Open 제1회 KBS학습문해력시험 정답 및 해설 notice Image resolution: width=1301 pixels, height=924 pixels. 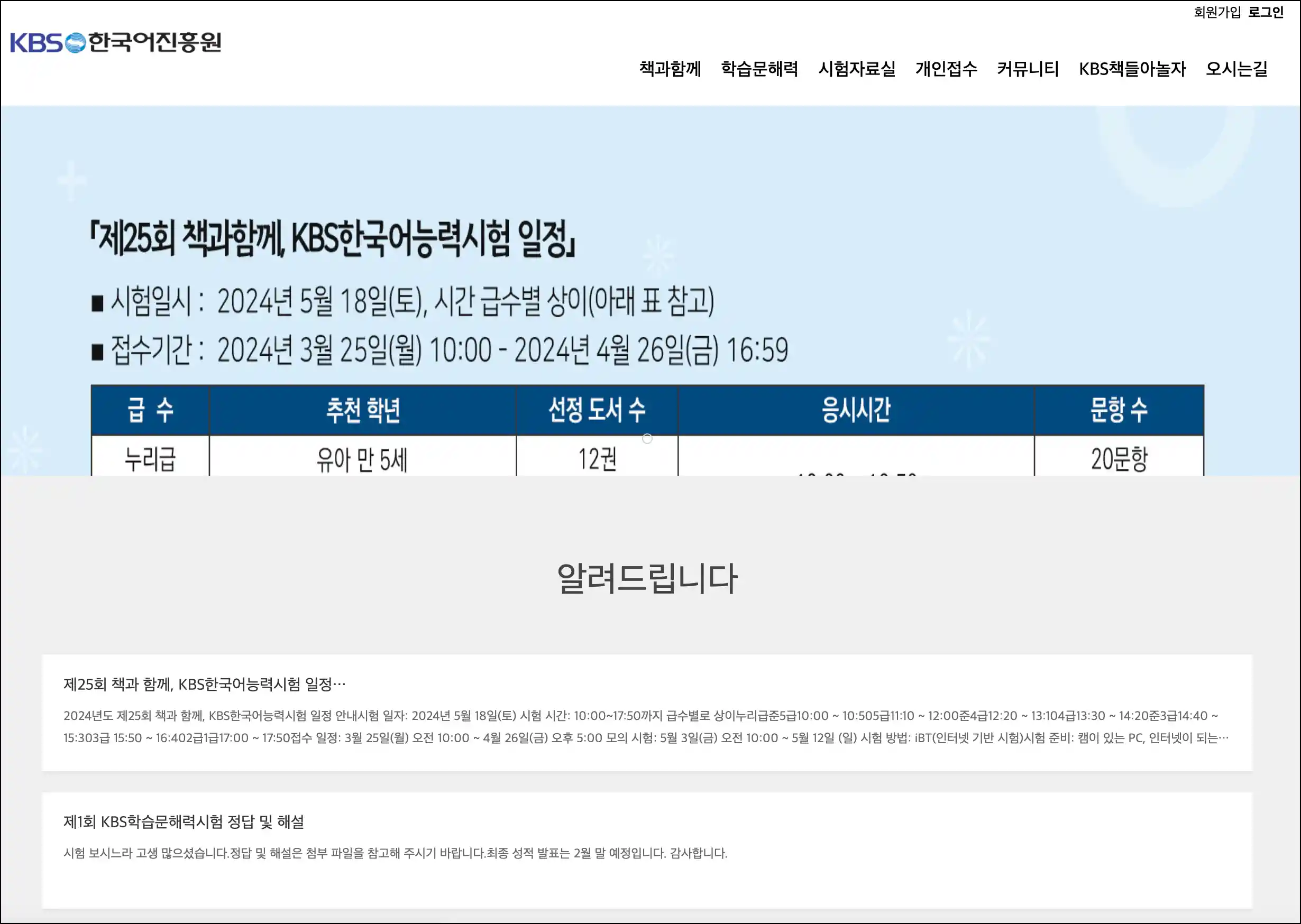pos(184,821)
